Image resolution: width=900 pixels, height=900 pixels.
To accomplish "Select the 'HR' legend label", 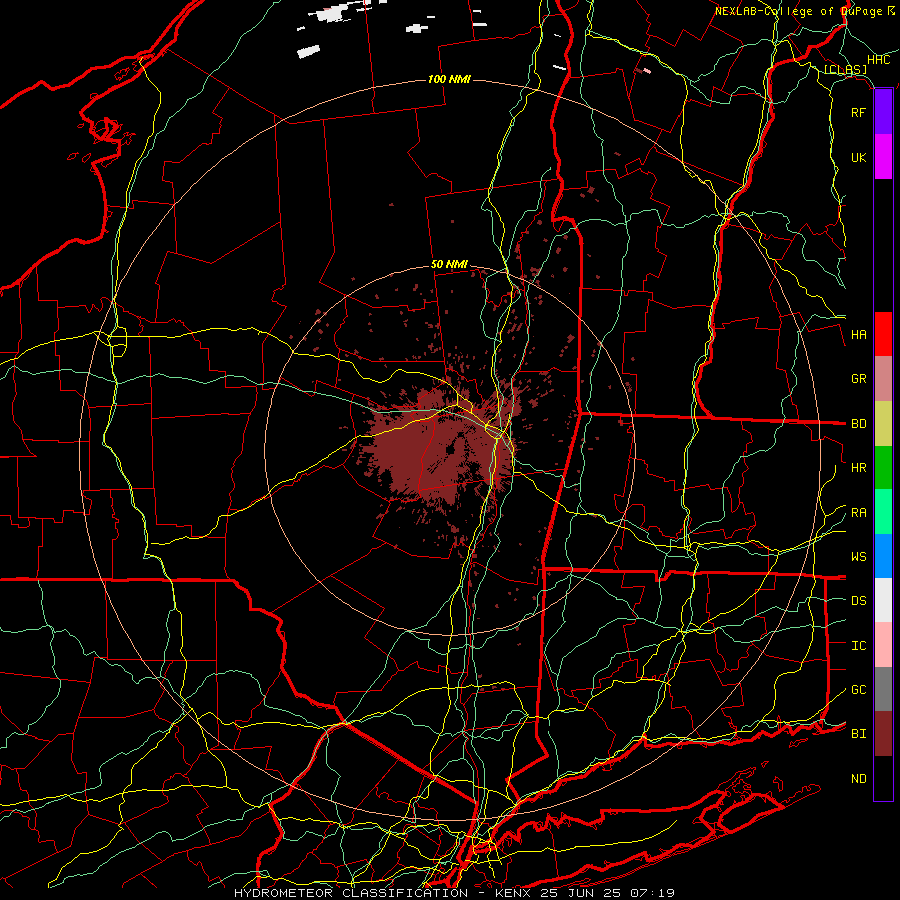I will (858, 468).
